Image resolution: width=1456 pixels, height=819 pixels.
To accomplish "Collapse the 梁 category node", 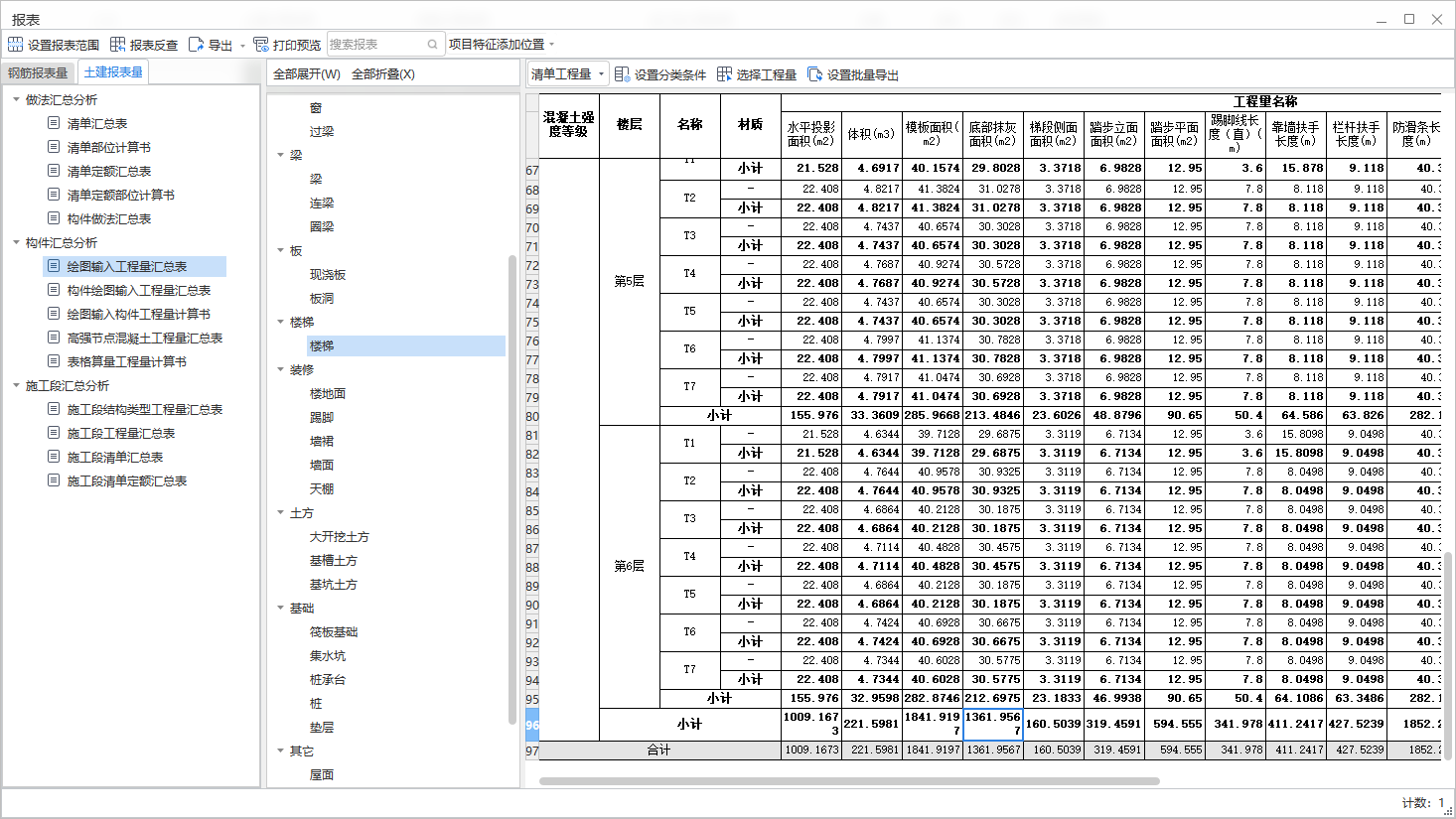I will [280, 155].
